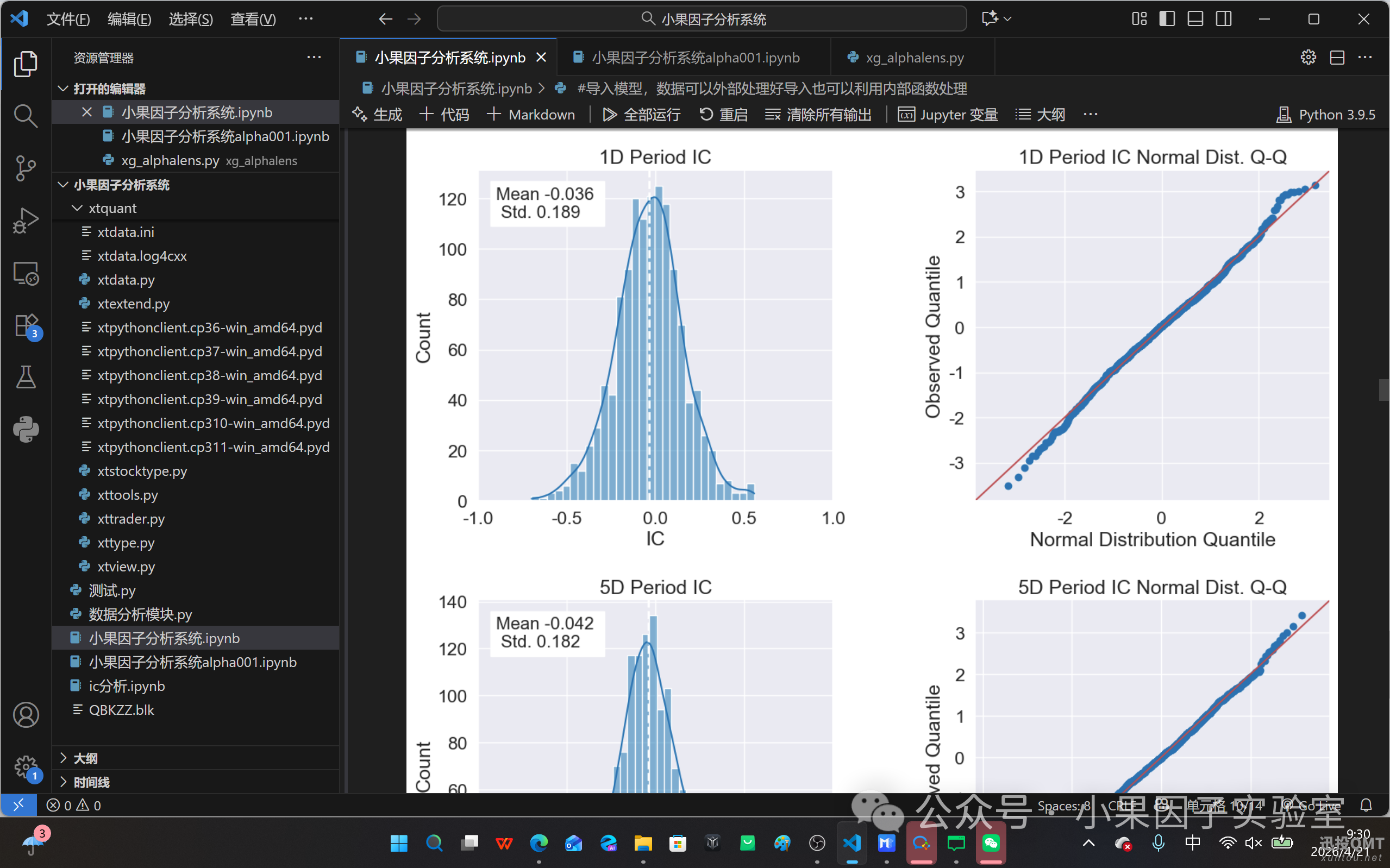Toggle the secondary sidebar layout button
The width and height of the screenshot is (1390, 868).
click(x=1224, y=19)
